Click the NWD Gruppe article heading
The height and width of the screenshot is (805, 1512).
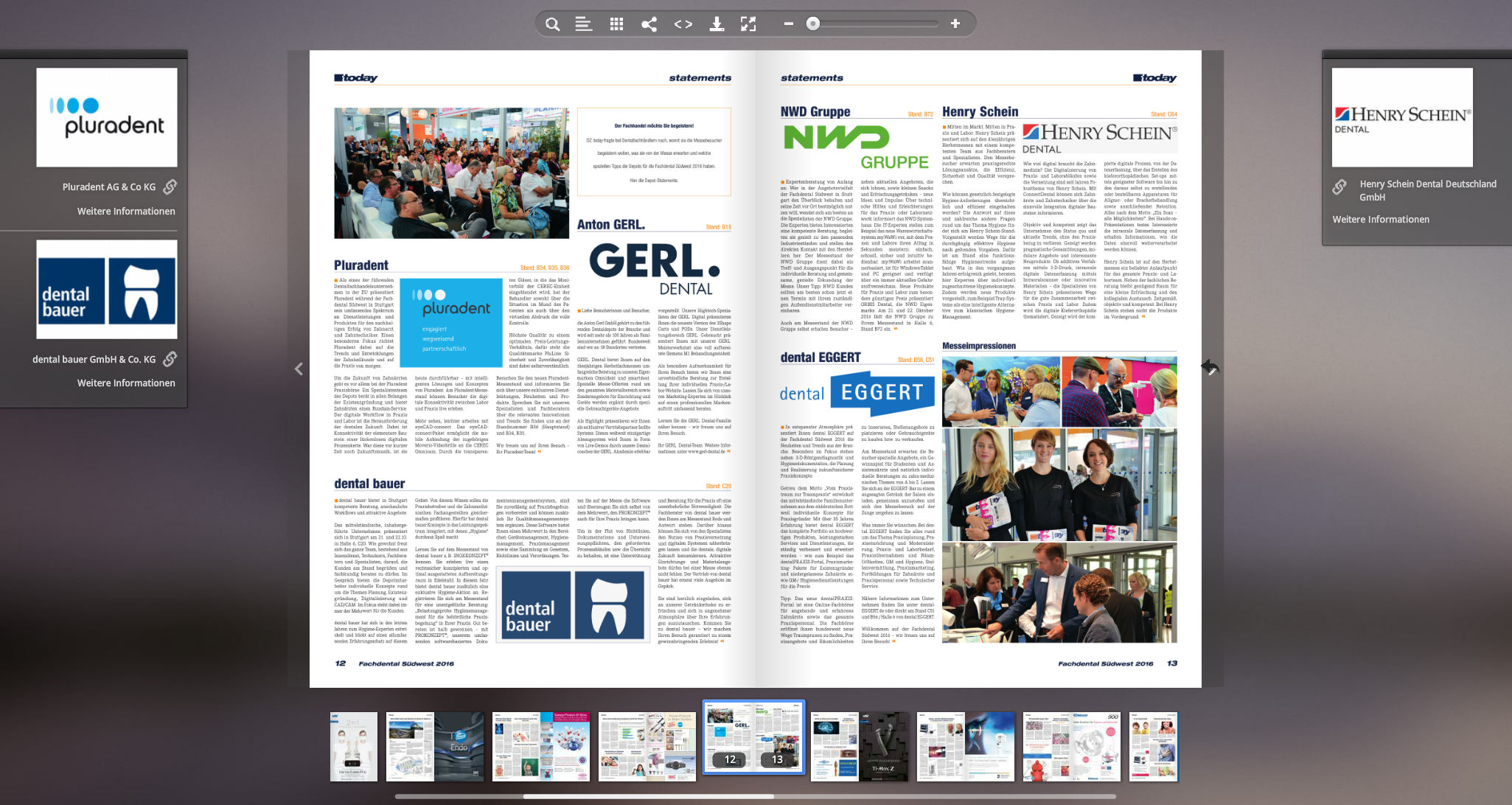(x=815, y=112)
